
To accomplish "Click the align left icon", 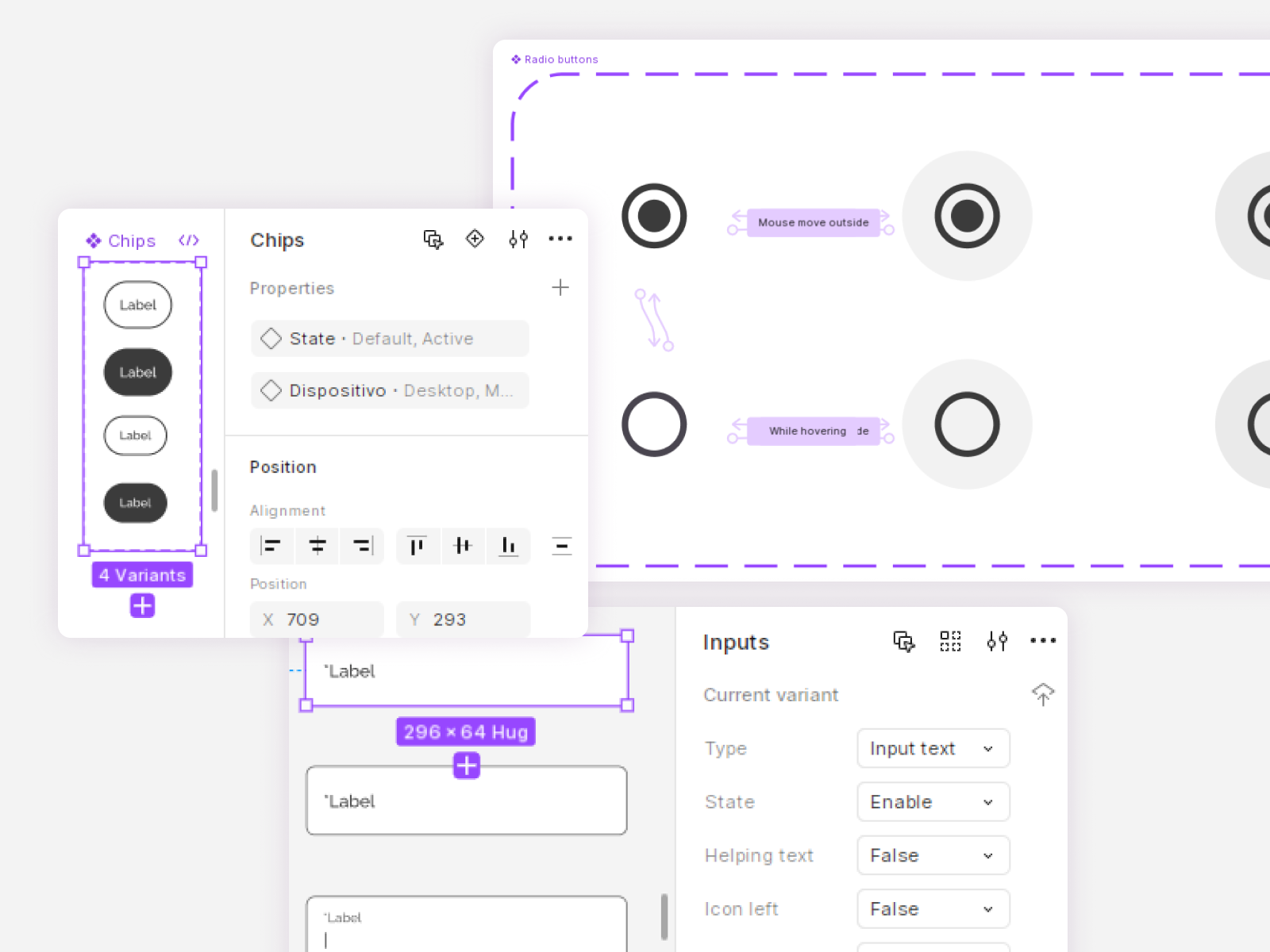I will tap(271, 546).
